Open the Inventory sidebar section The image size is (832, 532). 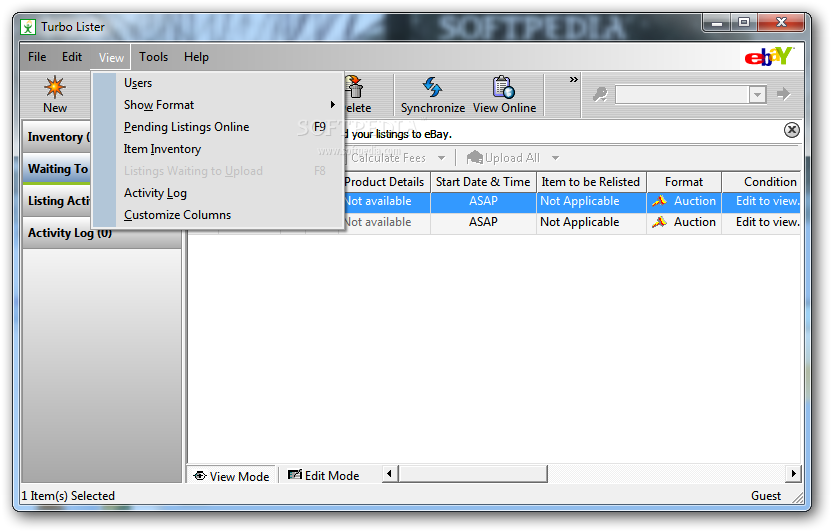pos(57,137)
